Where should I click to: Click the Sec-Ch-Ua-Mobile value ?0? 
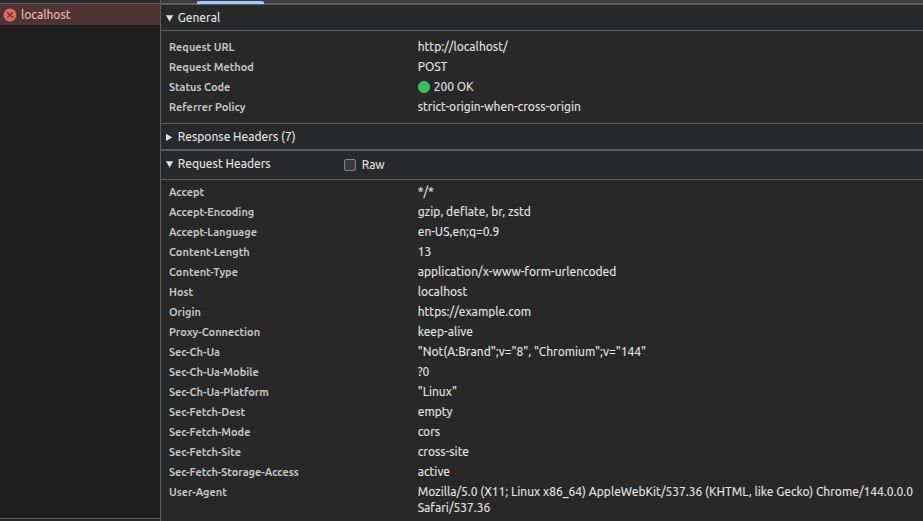coord(423,371)
